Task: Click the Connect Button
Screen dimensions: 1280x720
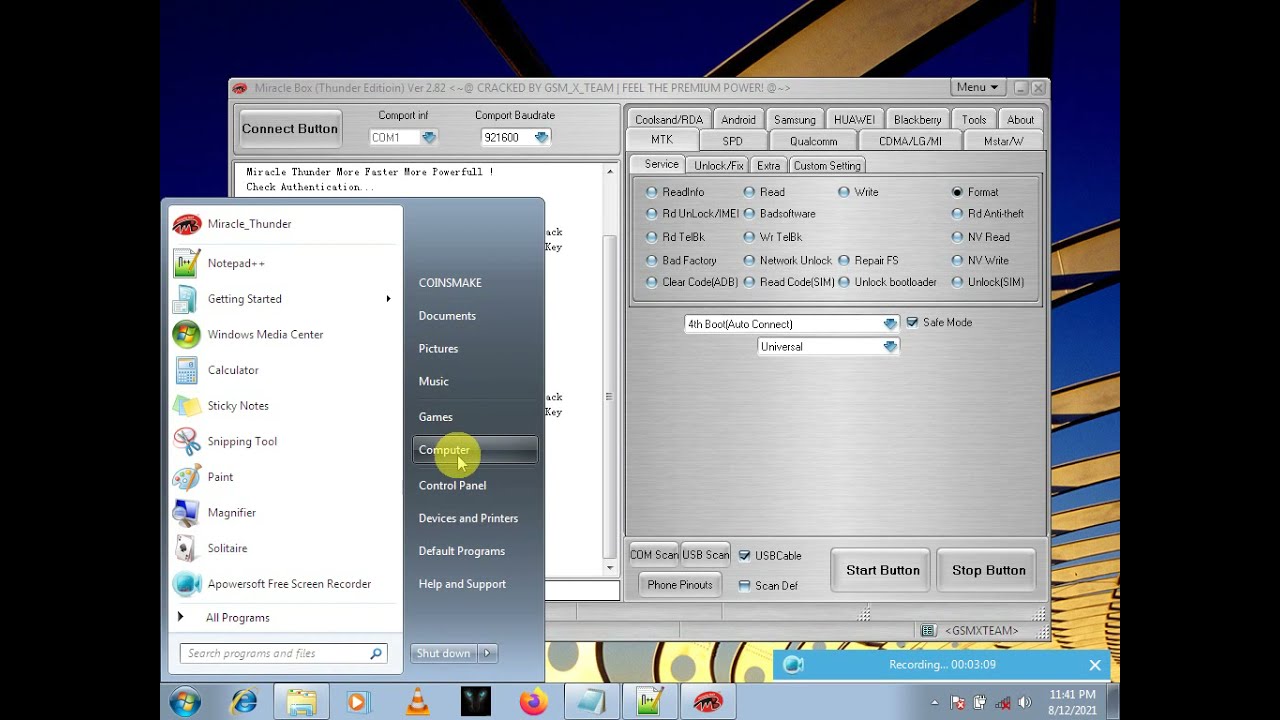Action: 290,129
